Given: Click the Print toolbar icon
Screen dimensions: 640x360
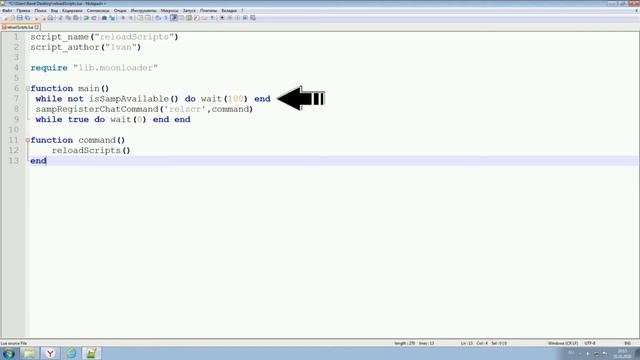Looking at the screenshot, I should click(x=51, y=18).
